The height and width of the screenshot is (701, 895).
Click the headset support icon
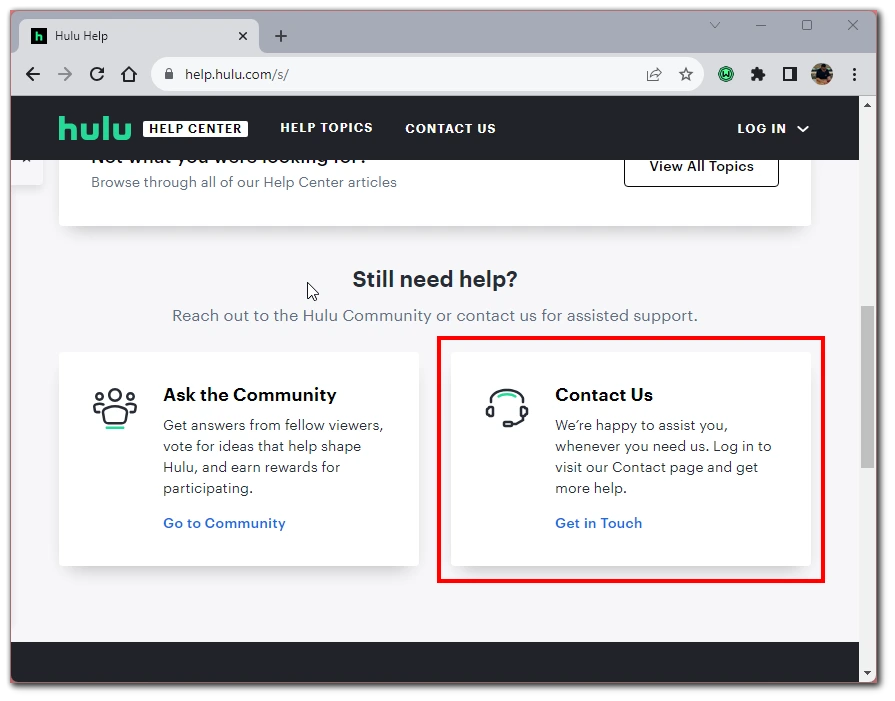507,408
